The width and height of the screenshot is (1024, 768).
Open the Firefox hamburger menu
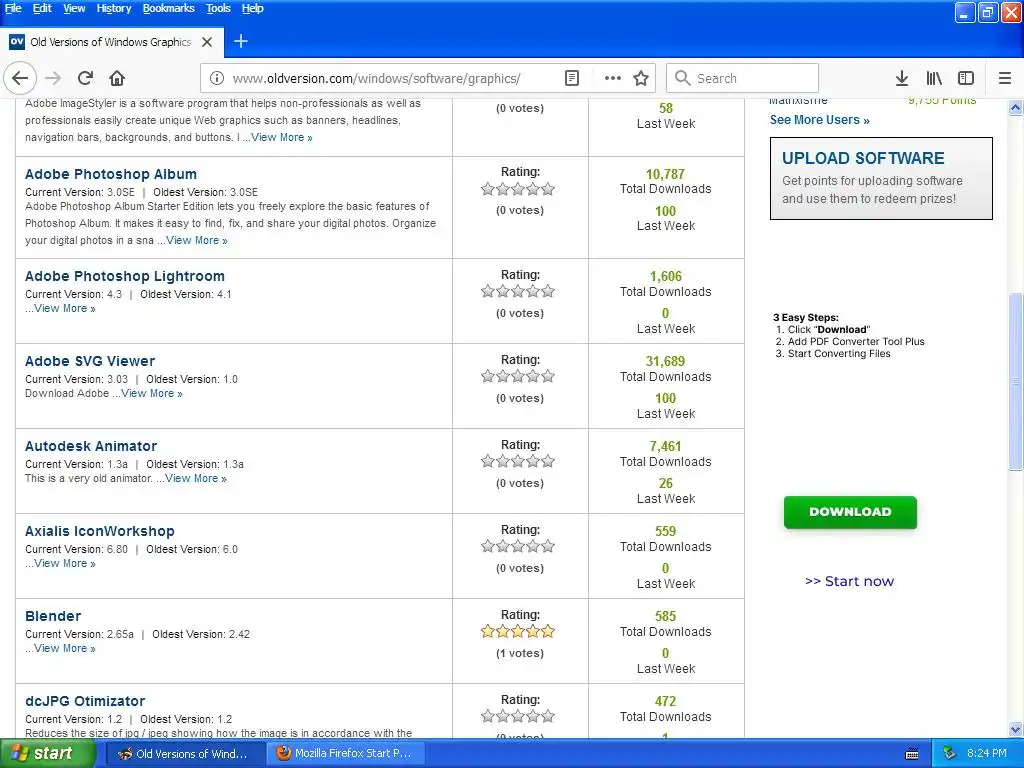tap(1004, 78)
